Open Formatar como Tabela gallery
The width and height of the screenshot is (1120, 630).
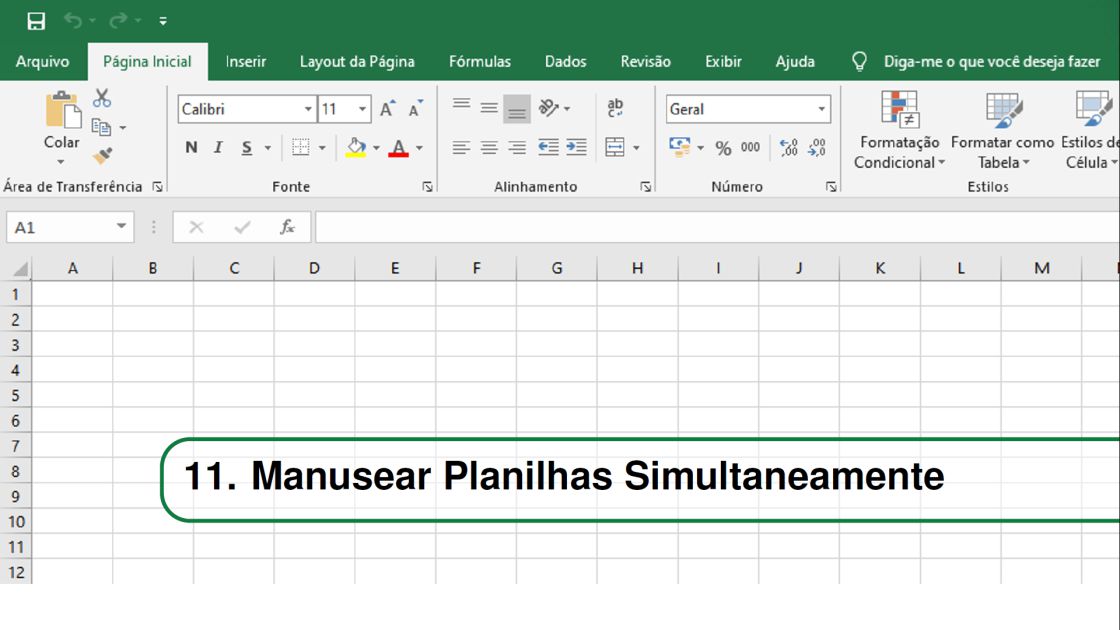[1002, 130]
